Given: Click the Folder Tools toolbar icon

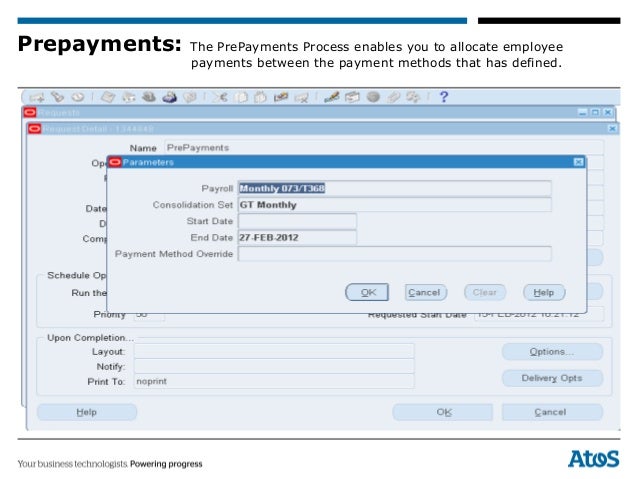Looking at the screenshot, I should (413, 97).
